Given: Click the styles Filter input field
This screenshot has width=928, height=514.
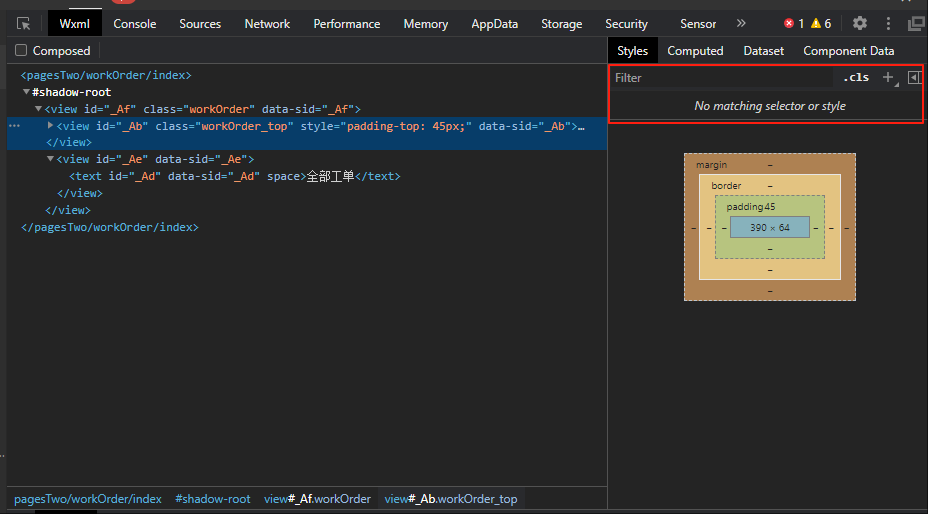Looking at the screenshot, I should tap(722, 78).
